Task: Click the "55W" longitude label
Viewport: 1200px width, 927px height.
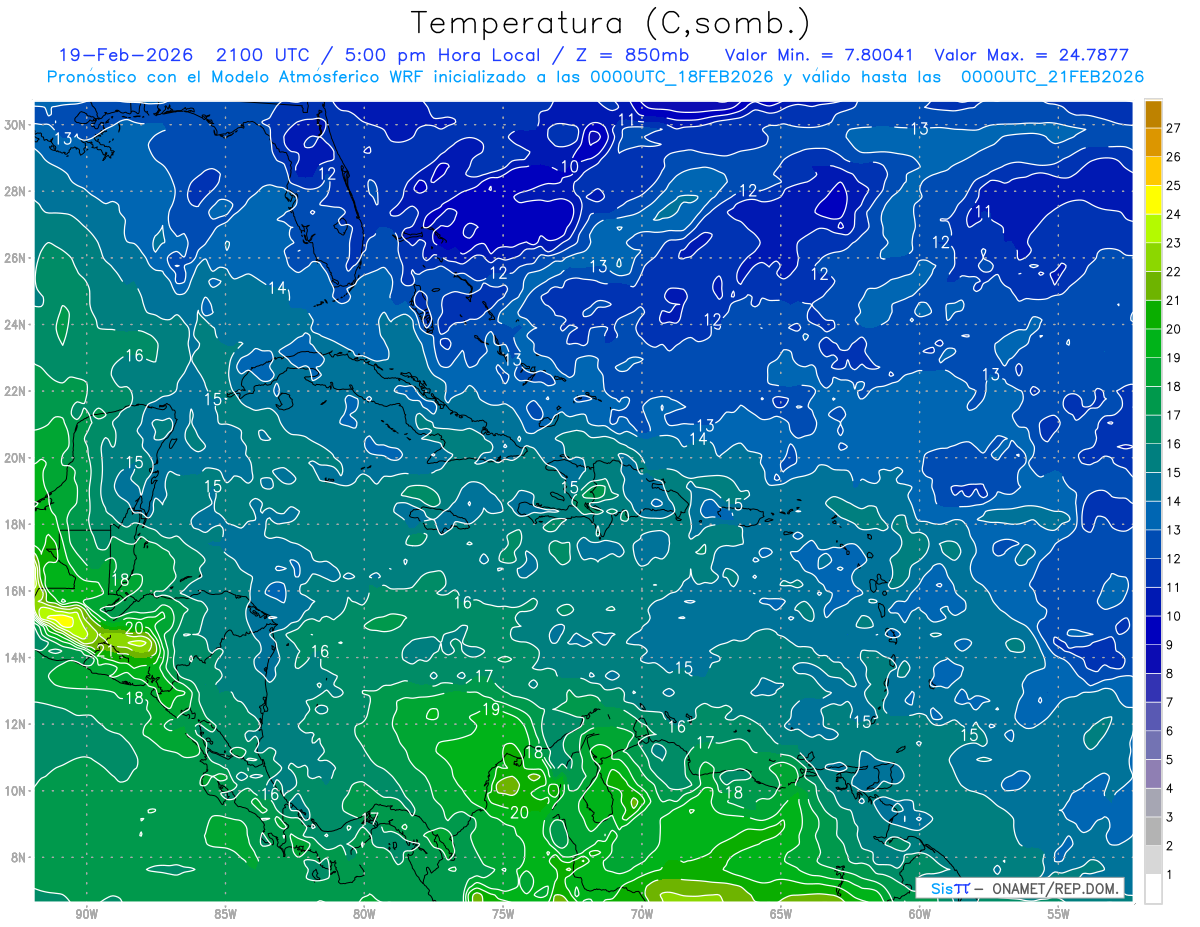Action: point(1059,914)
